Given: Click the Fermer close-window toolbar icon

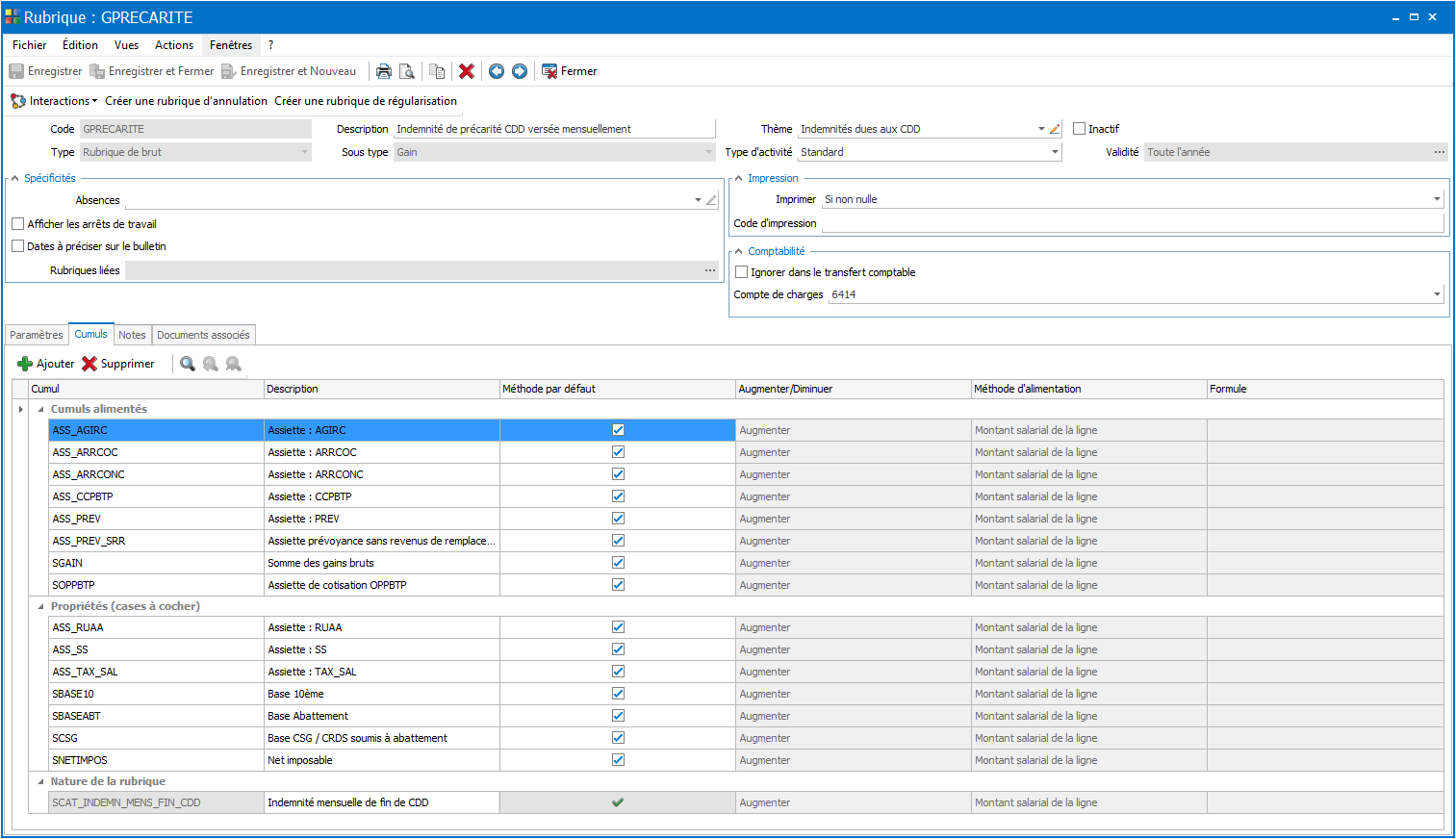Looking at the screenshot, I should coord(549,71).
